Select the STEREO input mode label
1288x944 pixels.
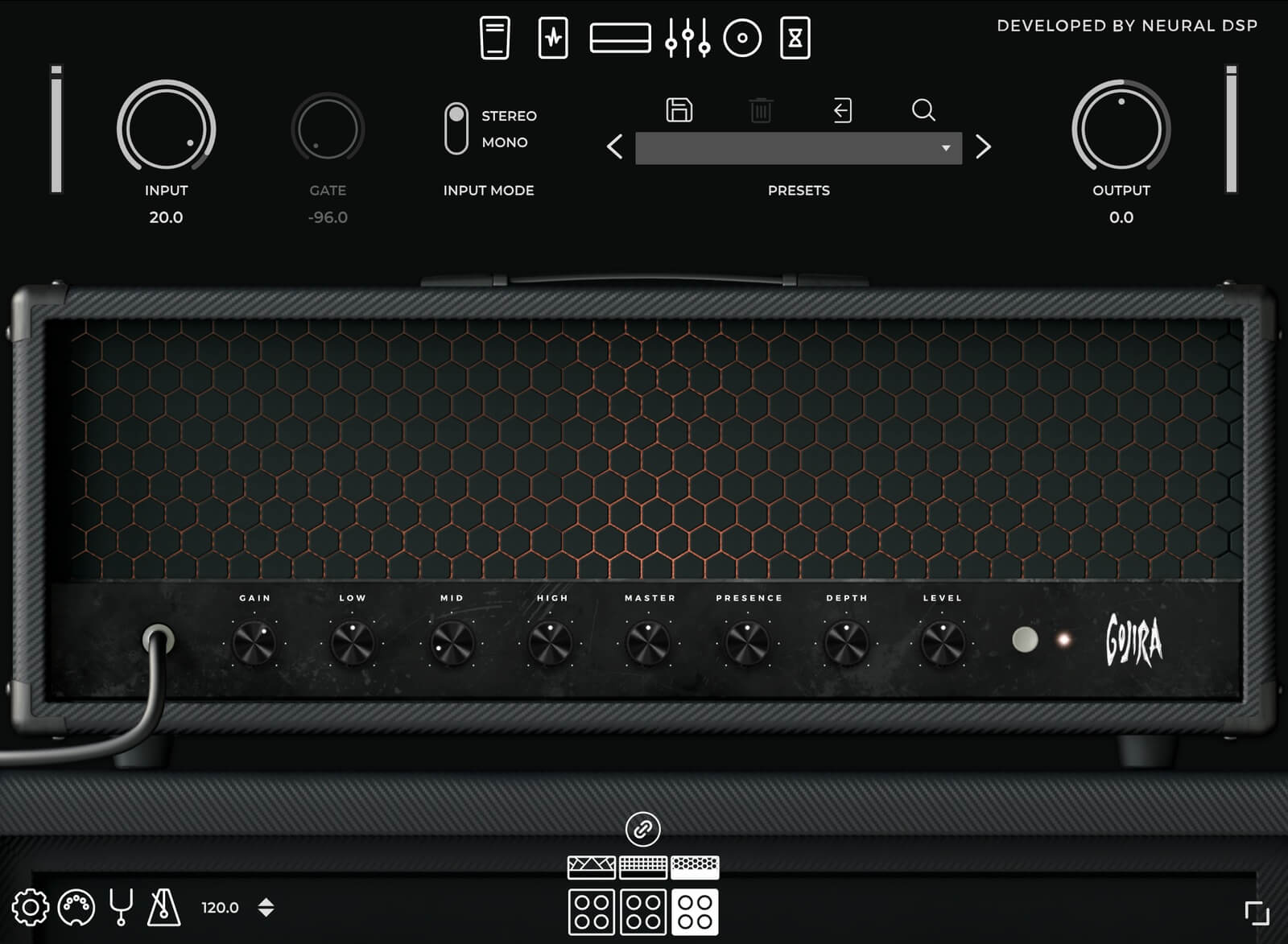(x=509, y=116)
